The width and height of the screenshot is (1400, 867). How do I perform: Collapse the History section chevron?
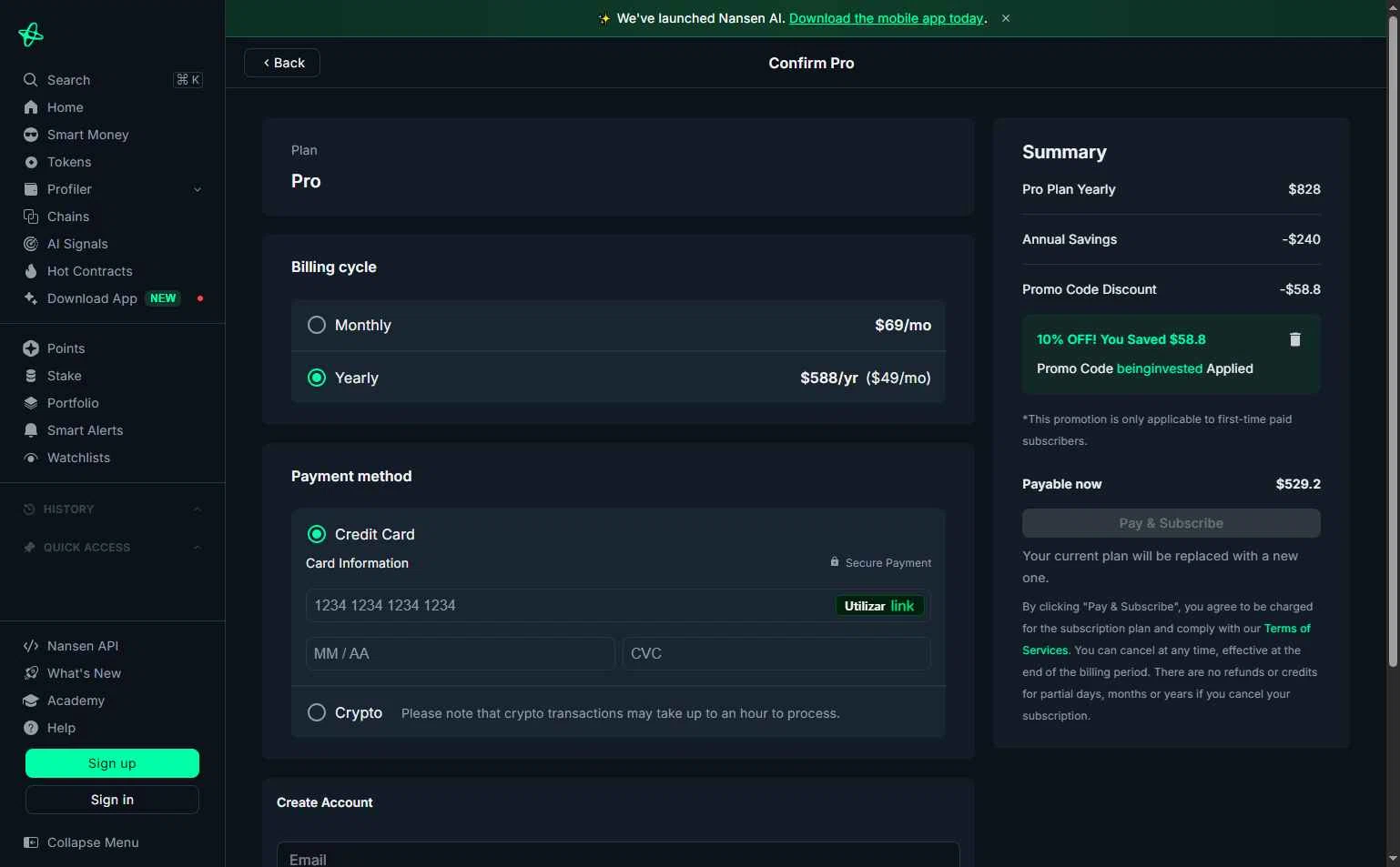point(198,509)
